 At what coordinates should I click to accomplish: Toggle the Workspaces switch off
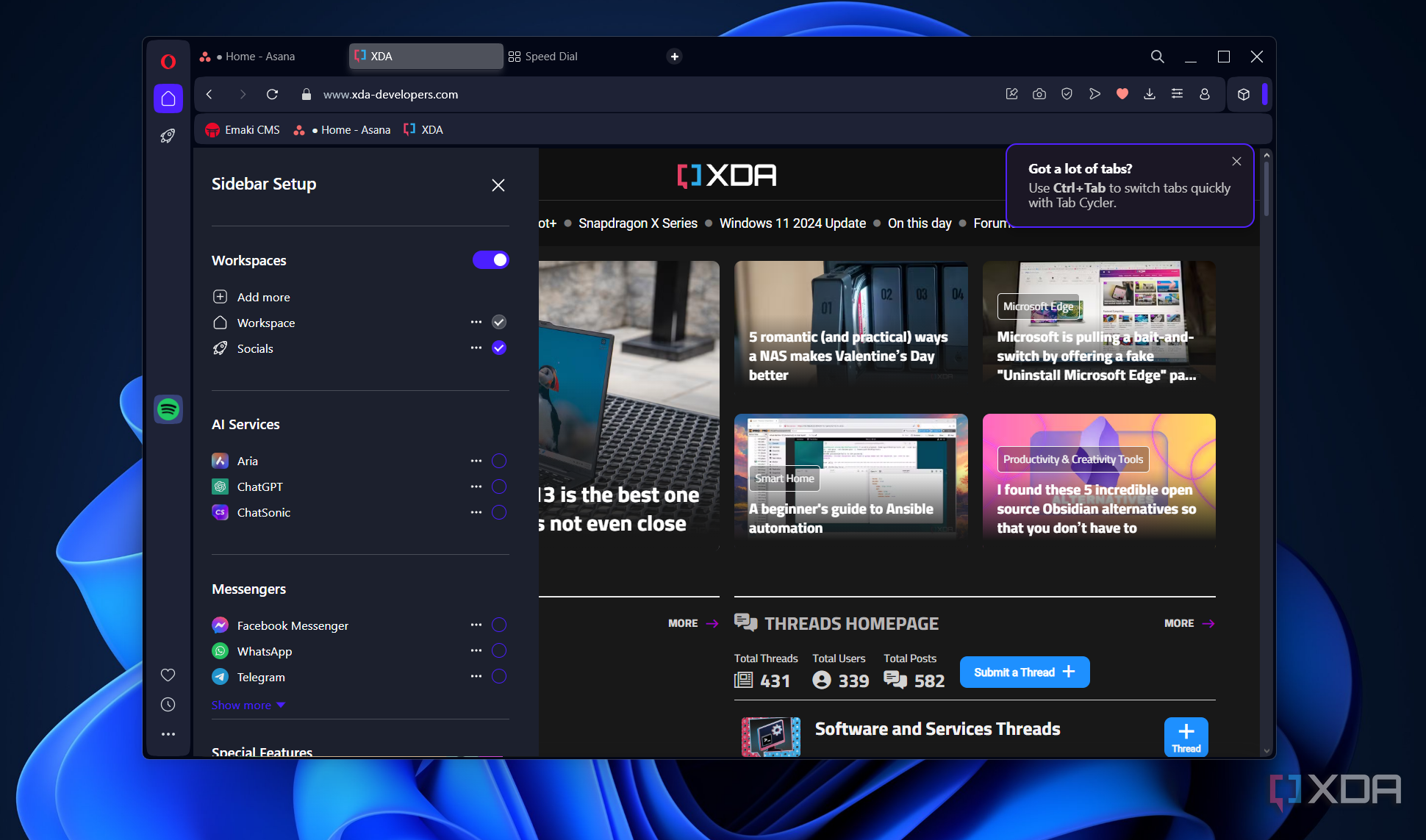491,259
